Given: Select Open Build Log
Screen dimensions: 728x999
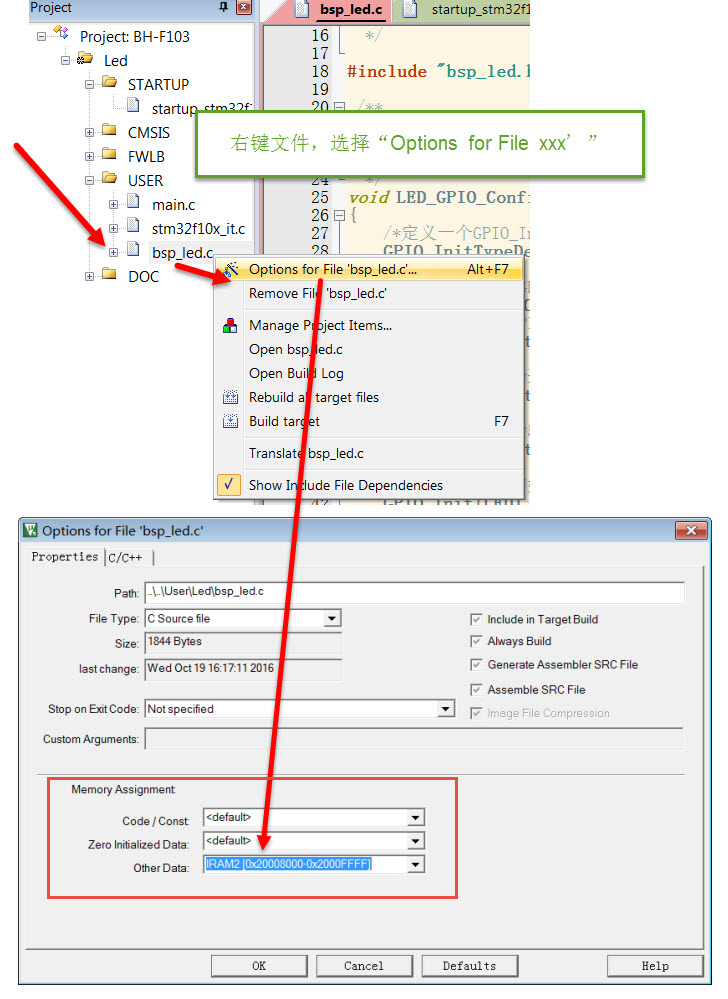Looking at the screenshot, I should click(369, 373).
